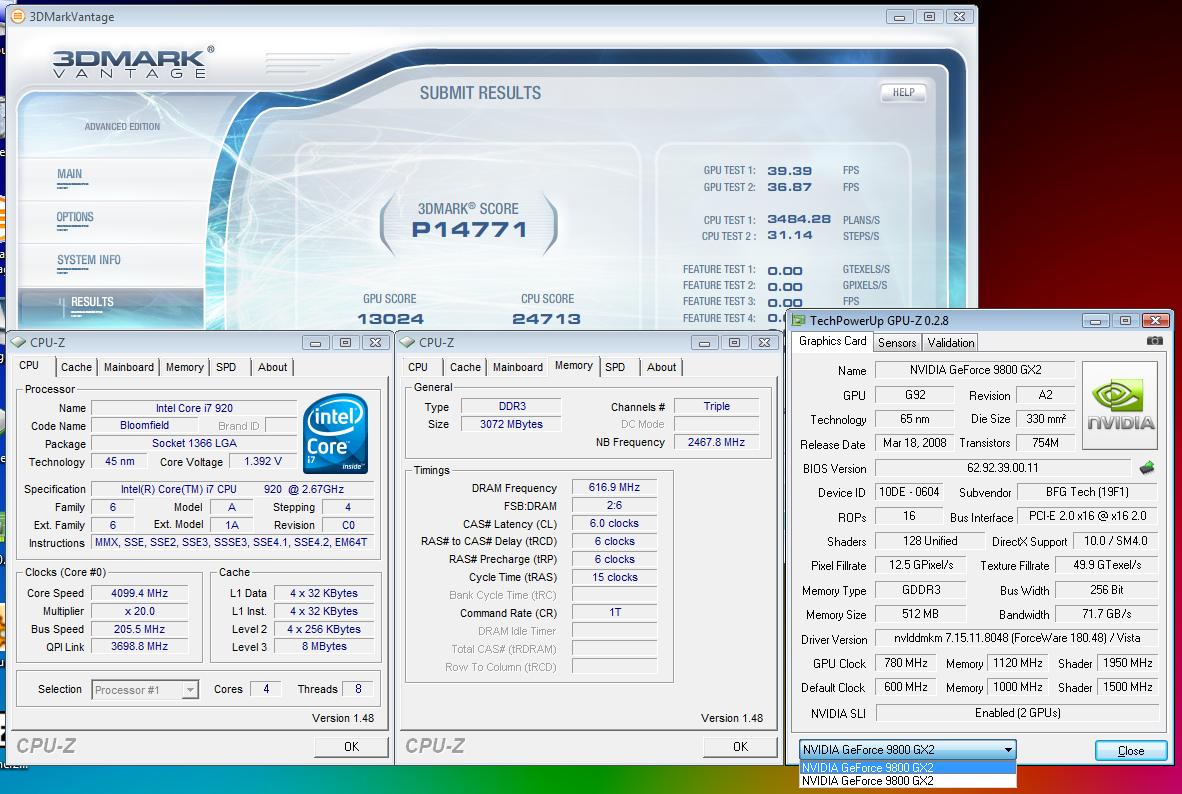Open the GPU selection dropdown in GPU-Z

click(908, 750)
